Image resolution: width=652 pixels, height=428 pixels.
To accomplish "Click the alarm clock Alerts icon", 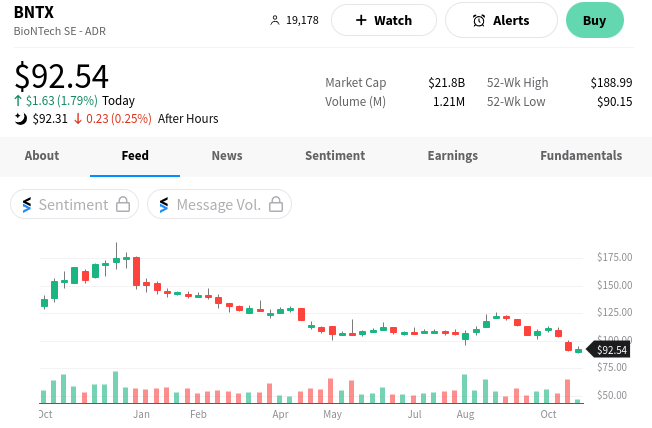I will (478, 20).
